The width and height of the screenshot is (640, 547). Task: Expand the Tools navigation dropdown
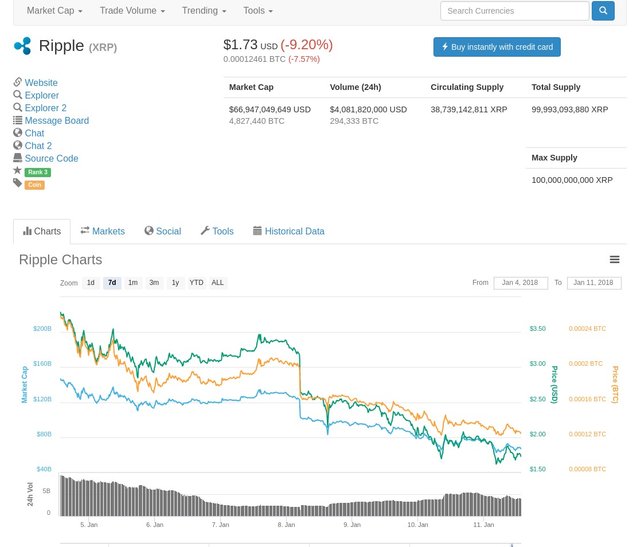pos(258,11)
